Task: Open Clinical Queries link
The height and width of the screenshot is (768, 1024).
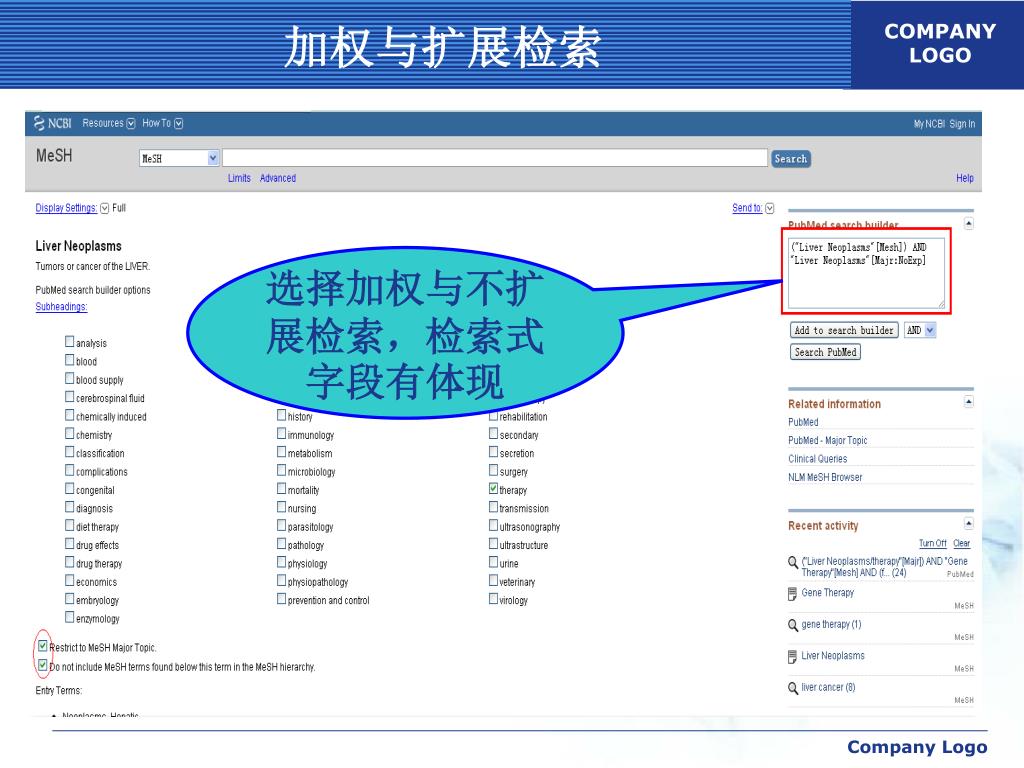Action: (818, 458)
